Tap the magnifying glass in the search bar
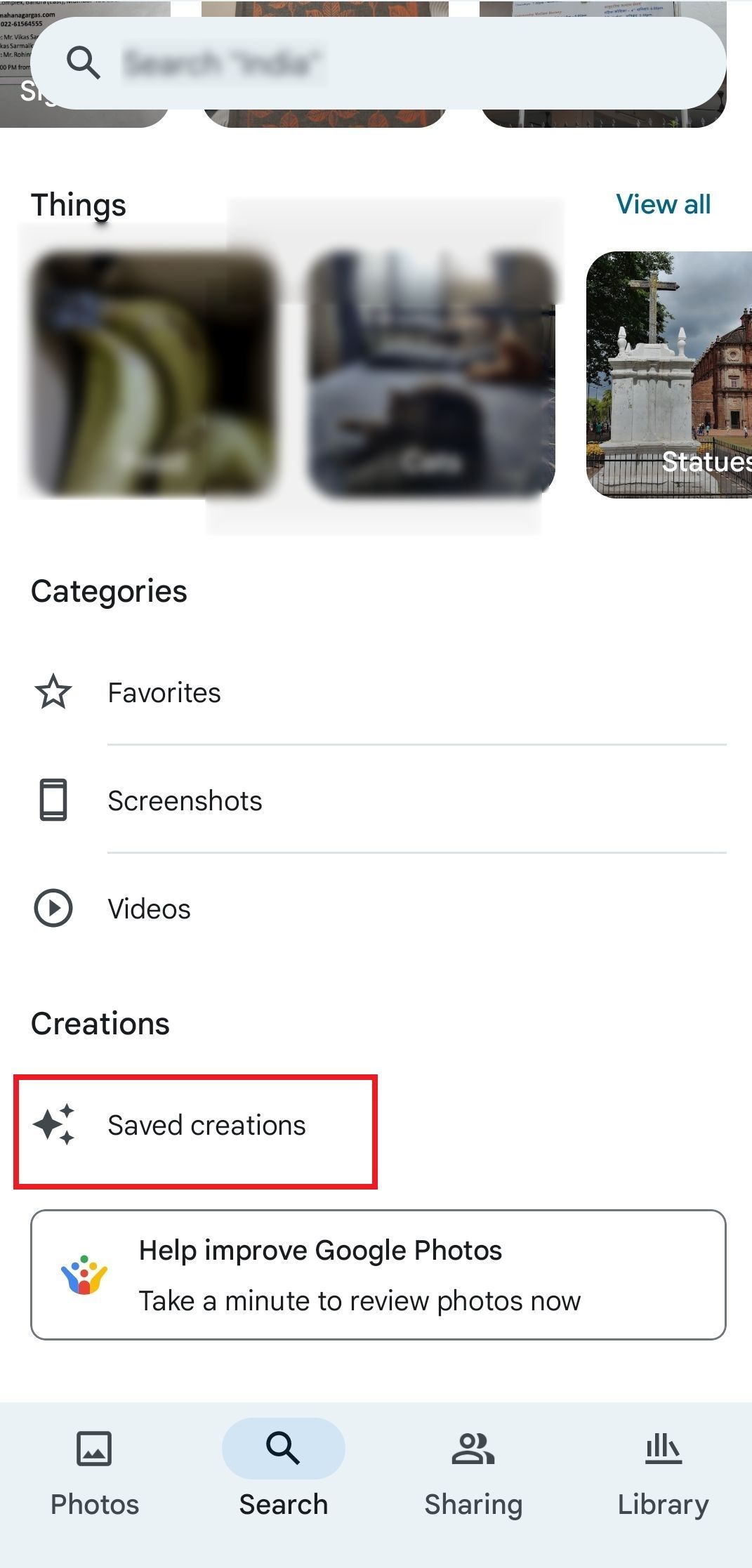The width and height of the screenshot is (752, 1568). [83, 62]
